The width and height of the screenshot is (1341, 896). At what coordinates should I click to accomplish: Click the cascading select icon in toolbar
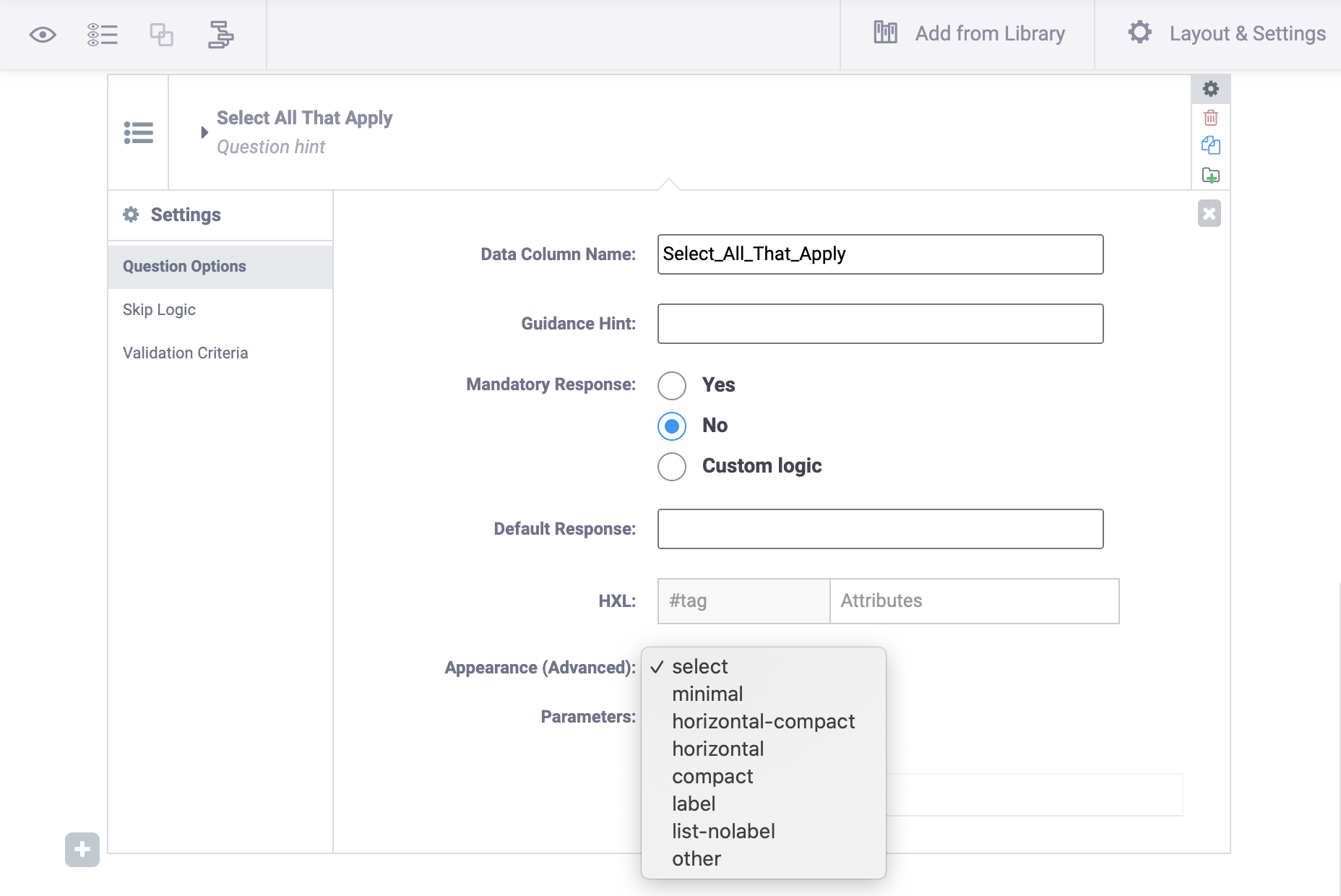coord(220,35)
